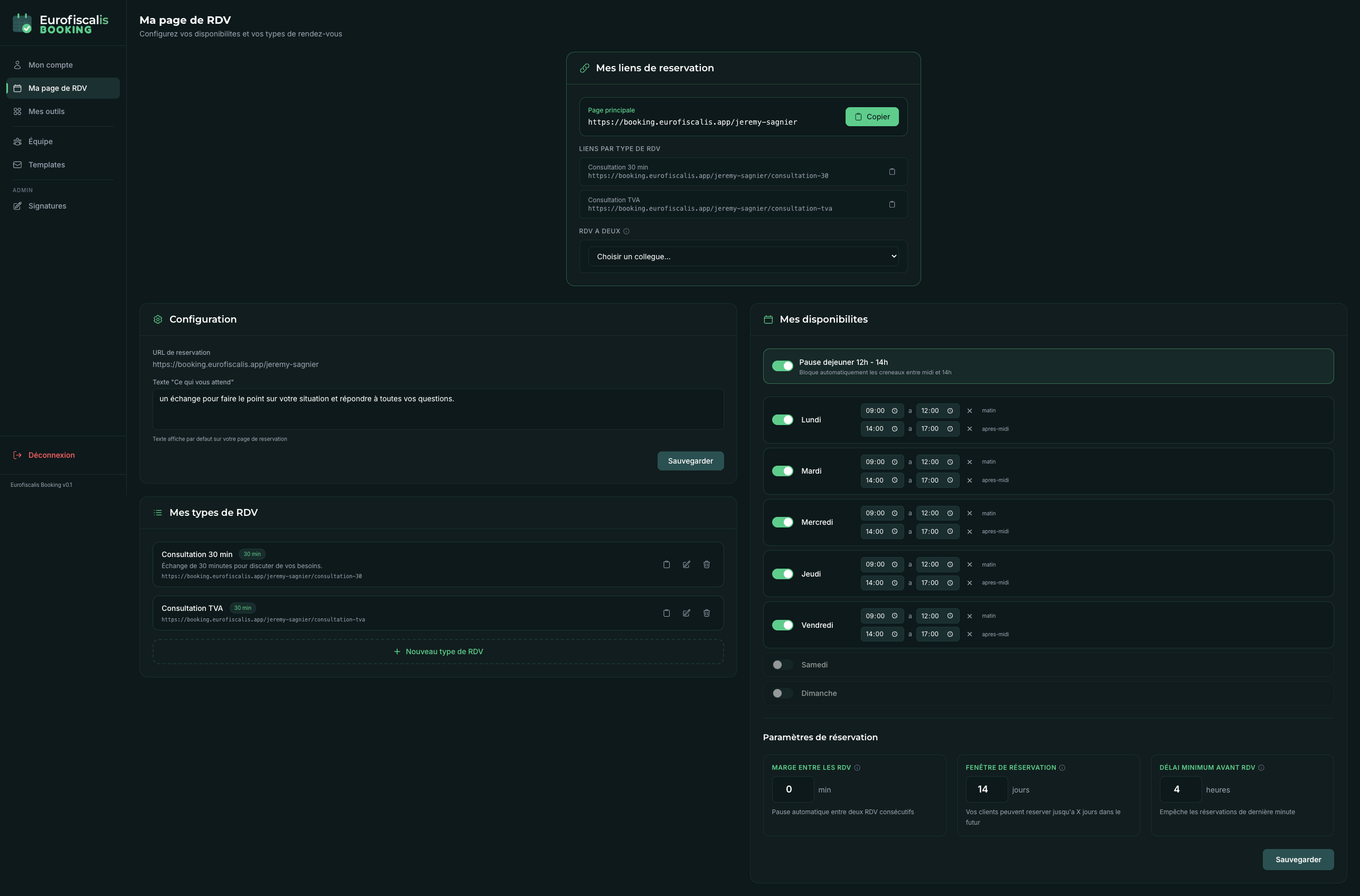
Task: Turn off Mercredi availability
Action: pos(782,522)
